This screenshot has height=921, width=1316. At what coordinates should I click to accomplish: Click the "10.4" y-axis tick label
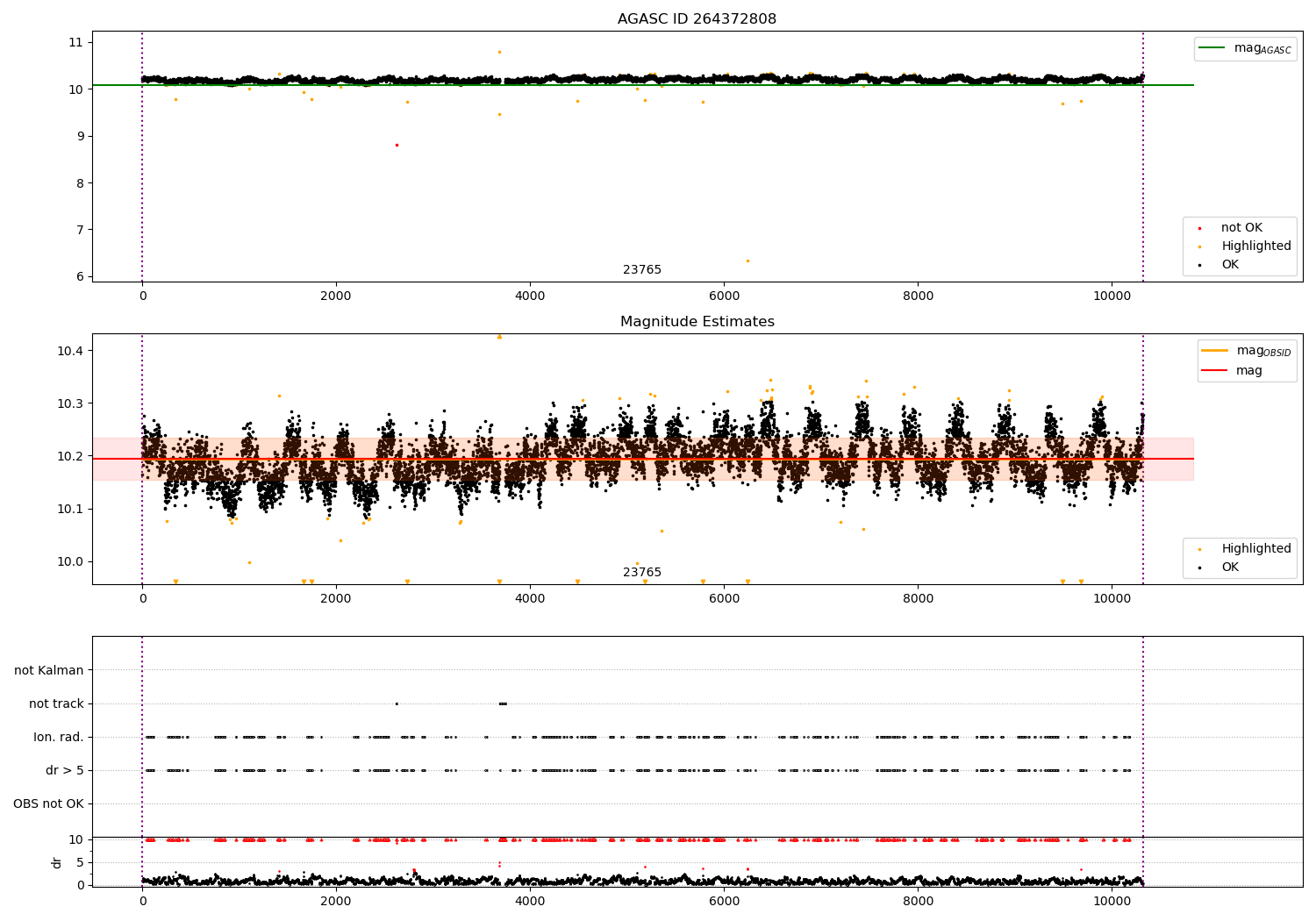click(x=70, y=351)
